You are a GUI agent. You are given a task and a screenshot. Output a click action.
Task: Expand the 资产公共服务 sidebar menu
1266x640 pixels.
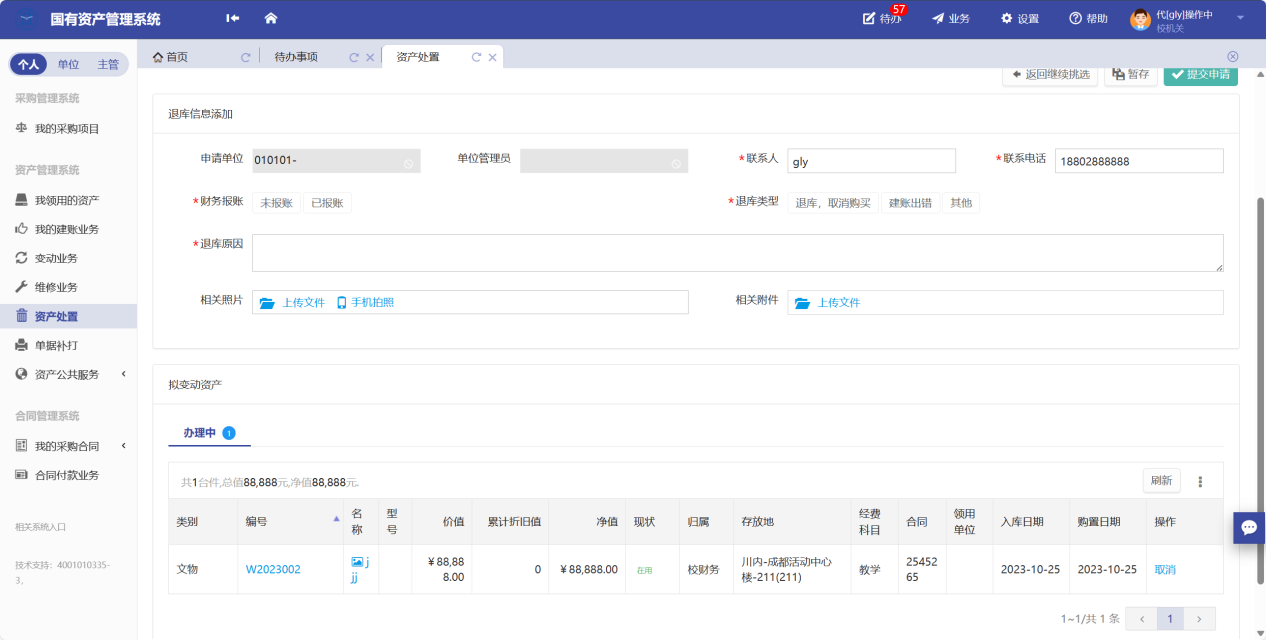[x=123, y=374]
